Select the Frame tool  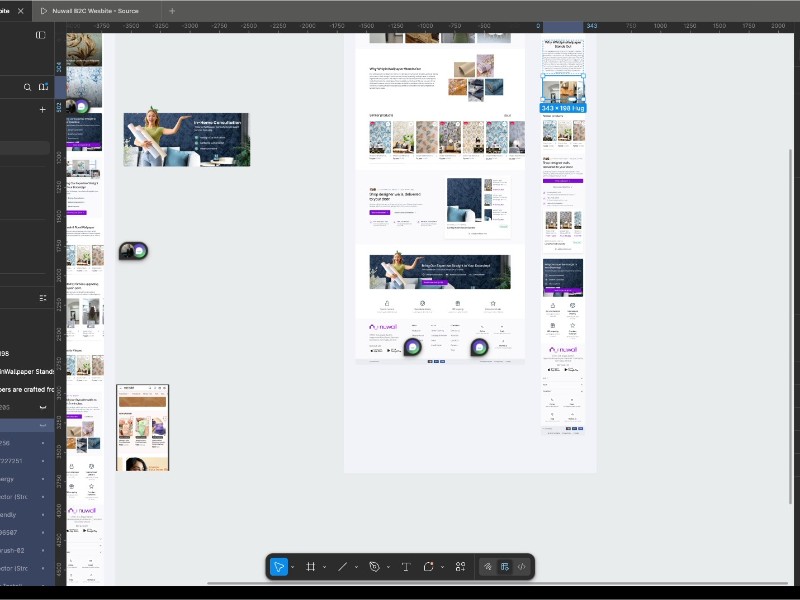coord(311,567)
